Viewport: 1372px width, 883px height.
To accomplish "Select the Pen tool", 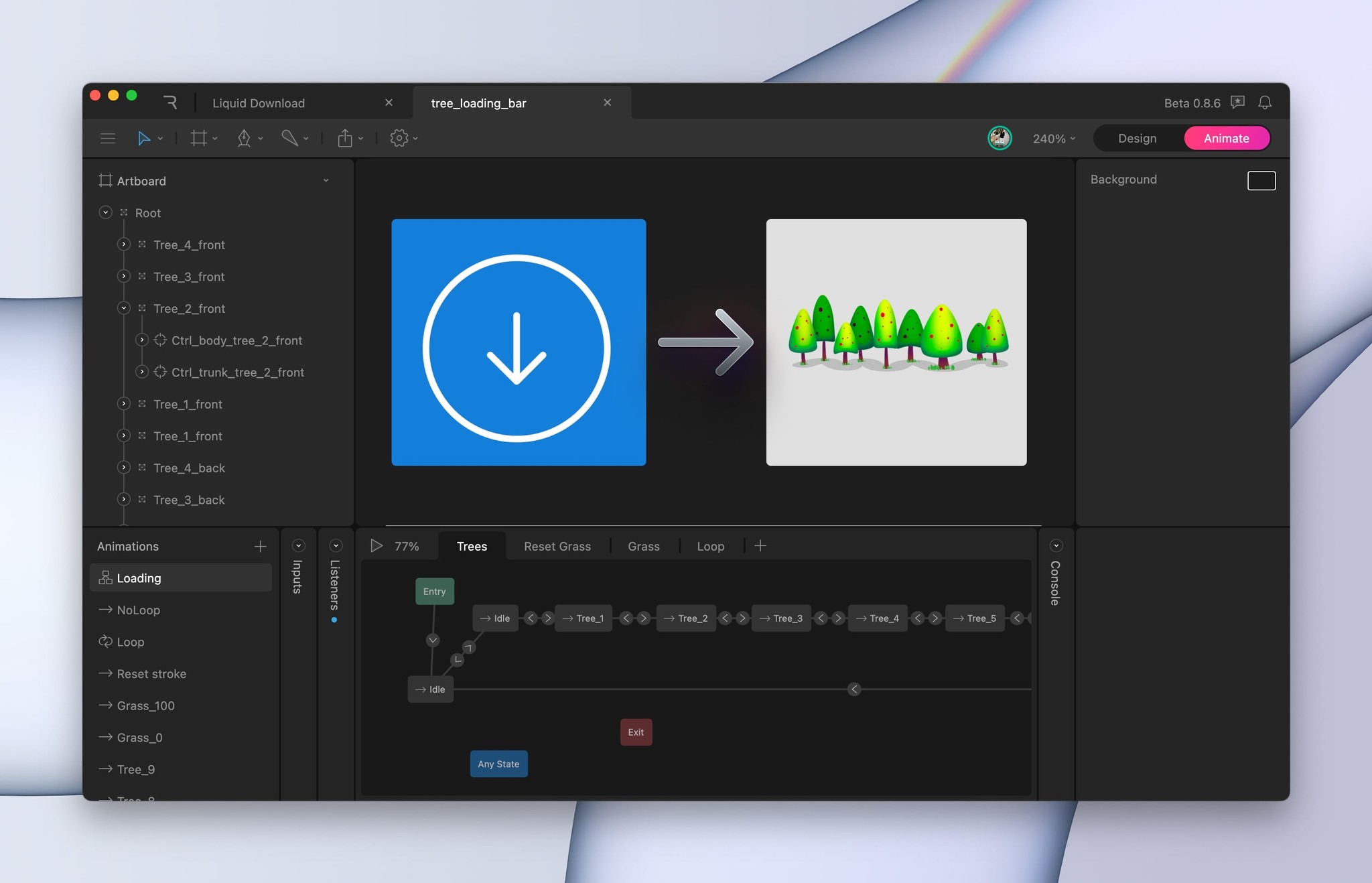I will point(244,139).
